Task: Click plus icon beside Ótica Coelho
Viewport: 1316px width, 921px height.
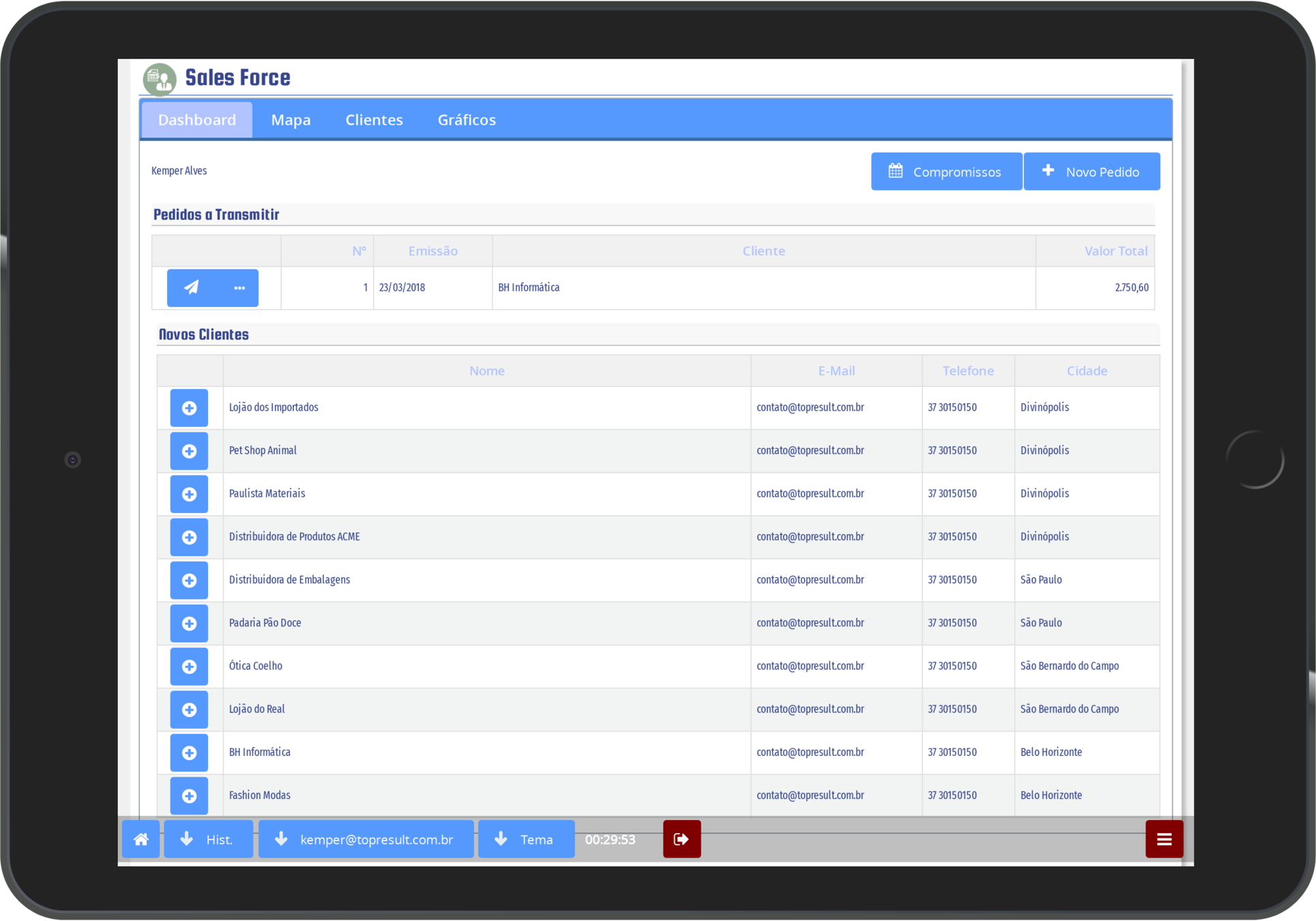Action: 189,667
